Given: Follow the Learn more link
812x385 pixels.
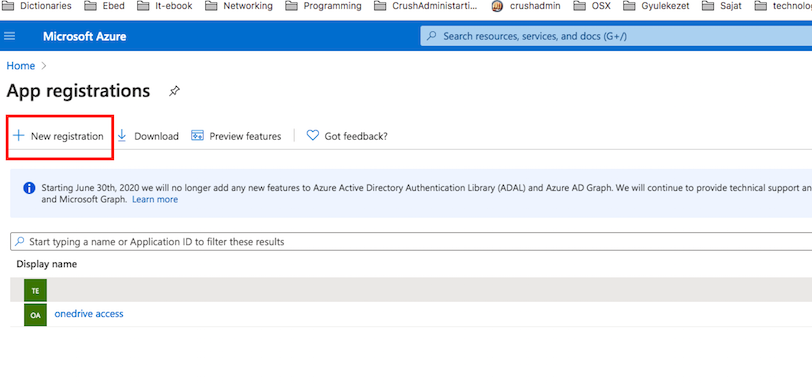Looking at the screenshot, I should (x=155, y=199).
